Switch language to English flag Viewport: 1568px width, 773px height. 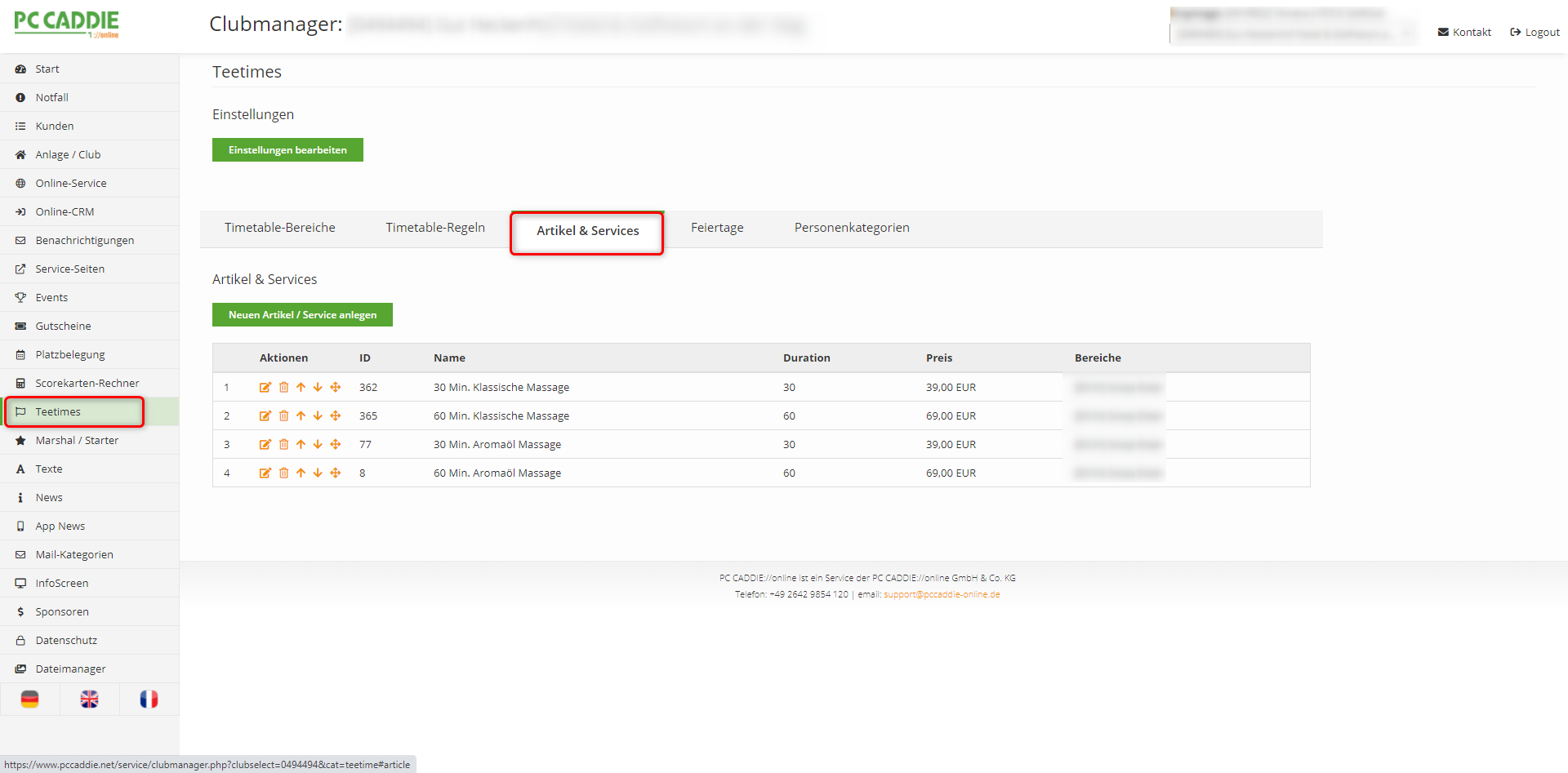click(x=90, y=700)
